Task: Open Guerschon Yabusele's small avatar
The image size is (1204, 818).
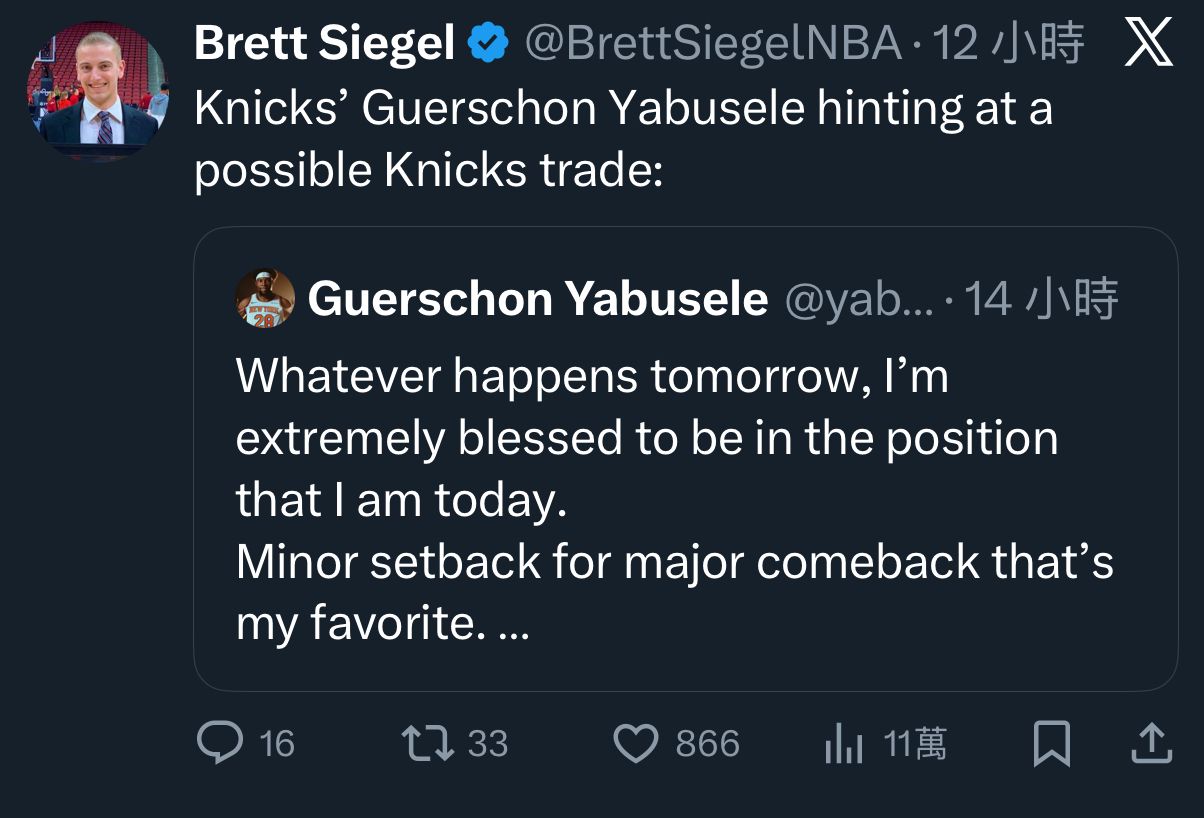Action: (x=265, y=299)
